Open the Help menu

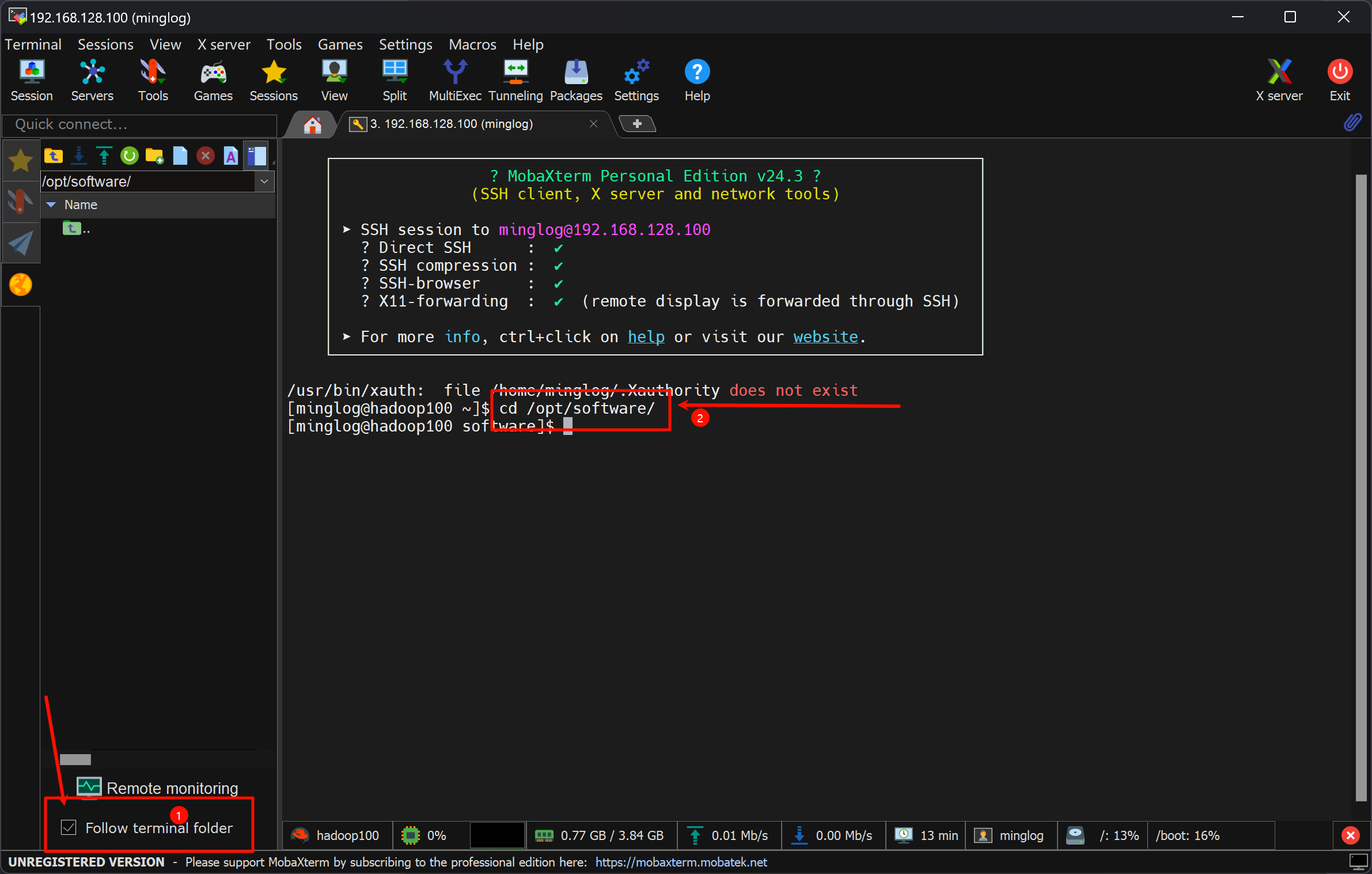528,44
